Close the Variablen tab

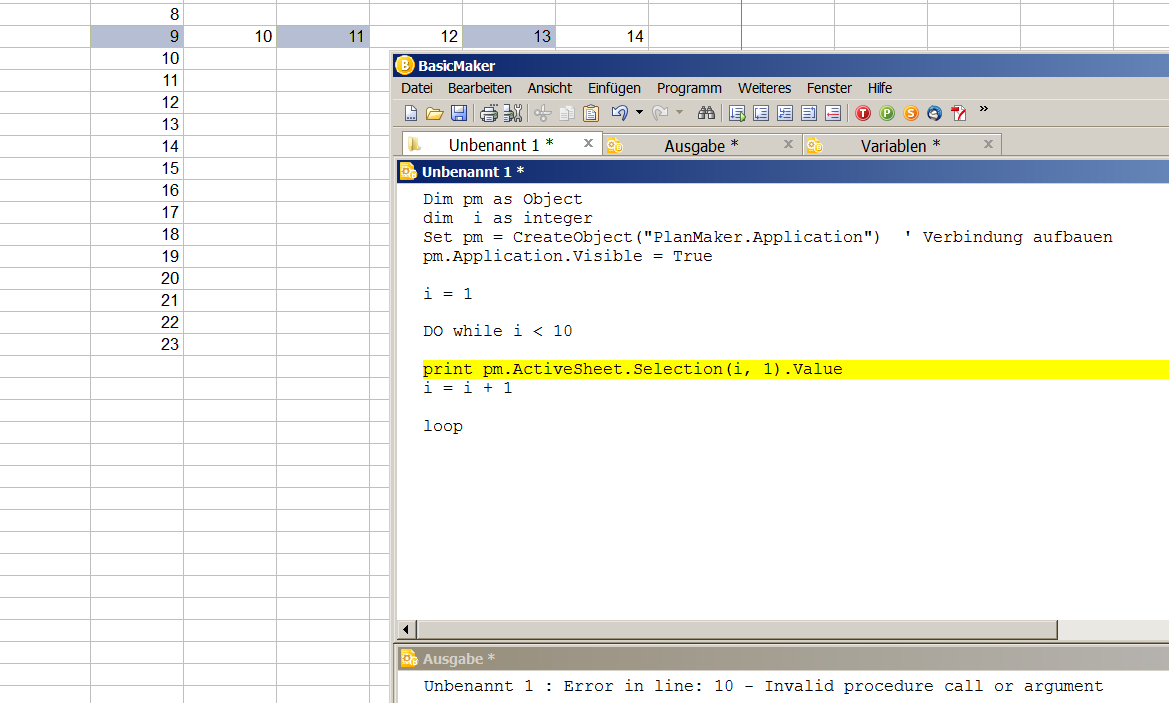(988, 144)
